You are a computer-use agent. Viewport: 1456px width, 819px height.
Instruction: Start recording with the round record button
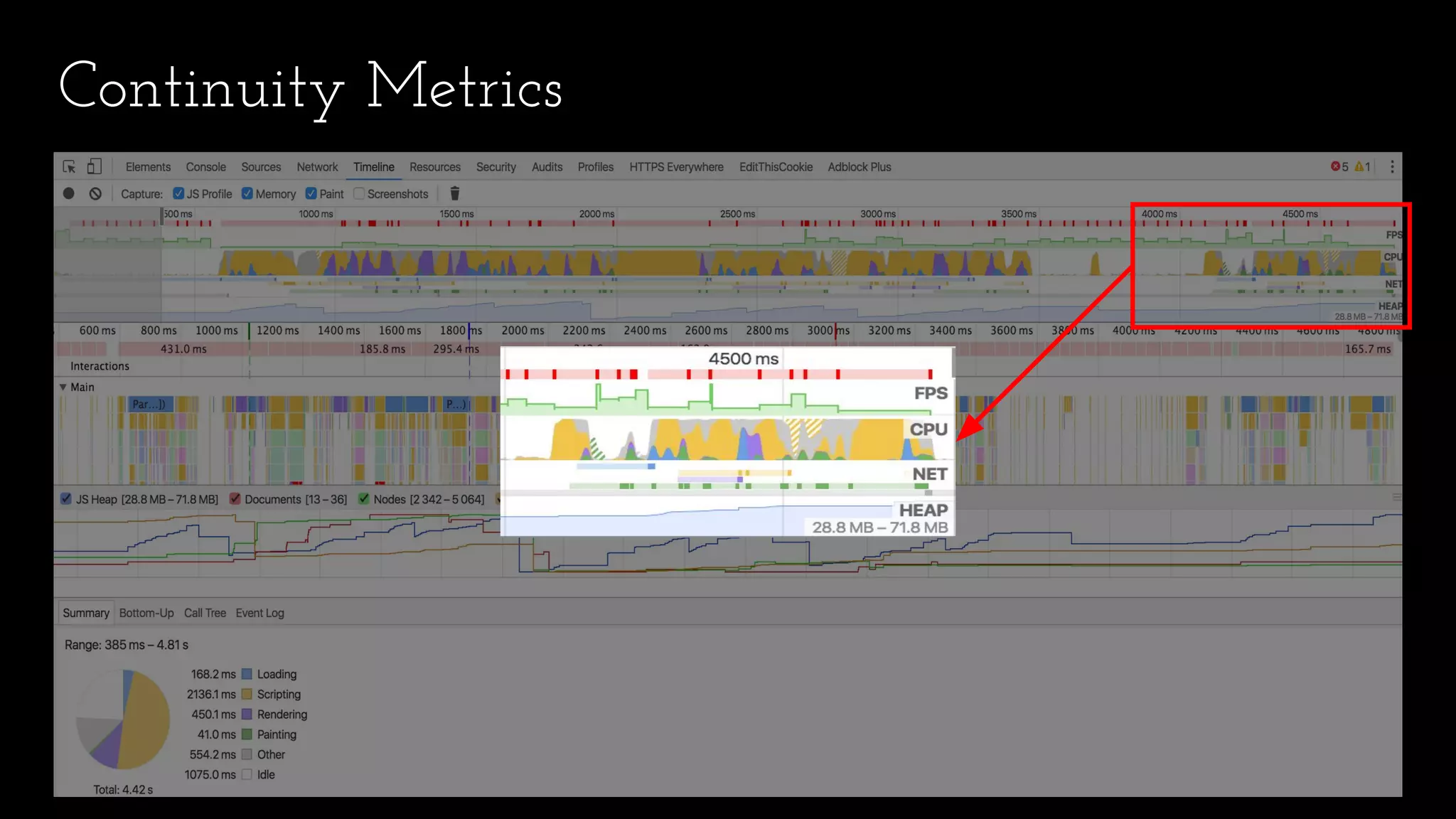[x=69, y=193]
